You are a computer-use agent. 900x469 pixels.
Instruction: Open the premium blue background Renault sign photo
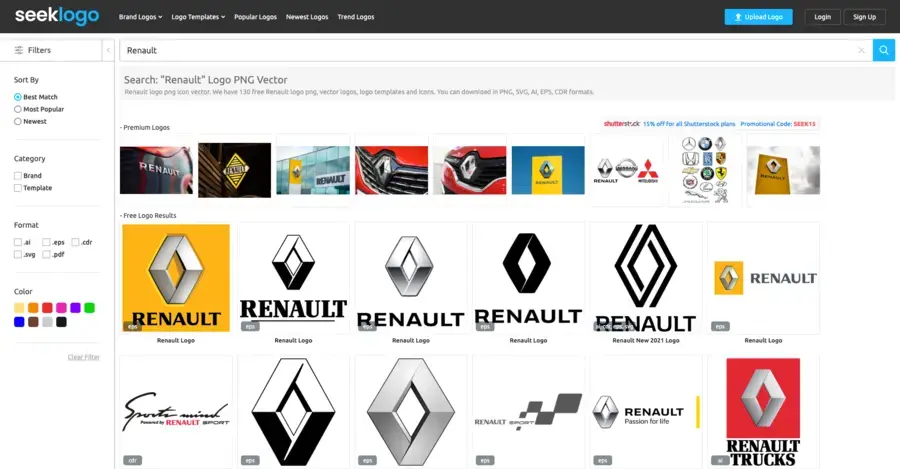point(548,170)
